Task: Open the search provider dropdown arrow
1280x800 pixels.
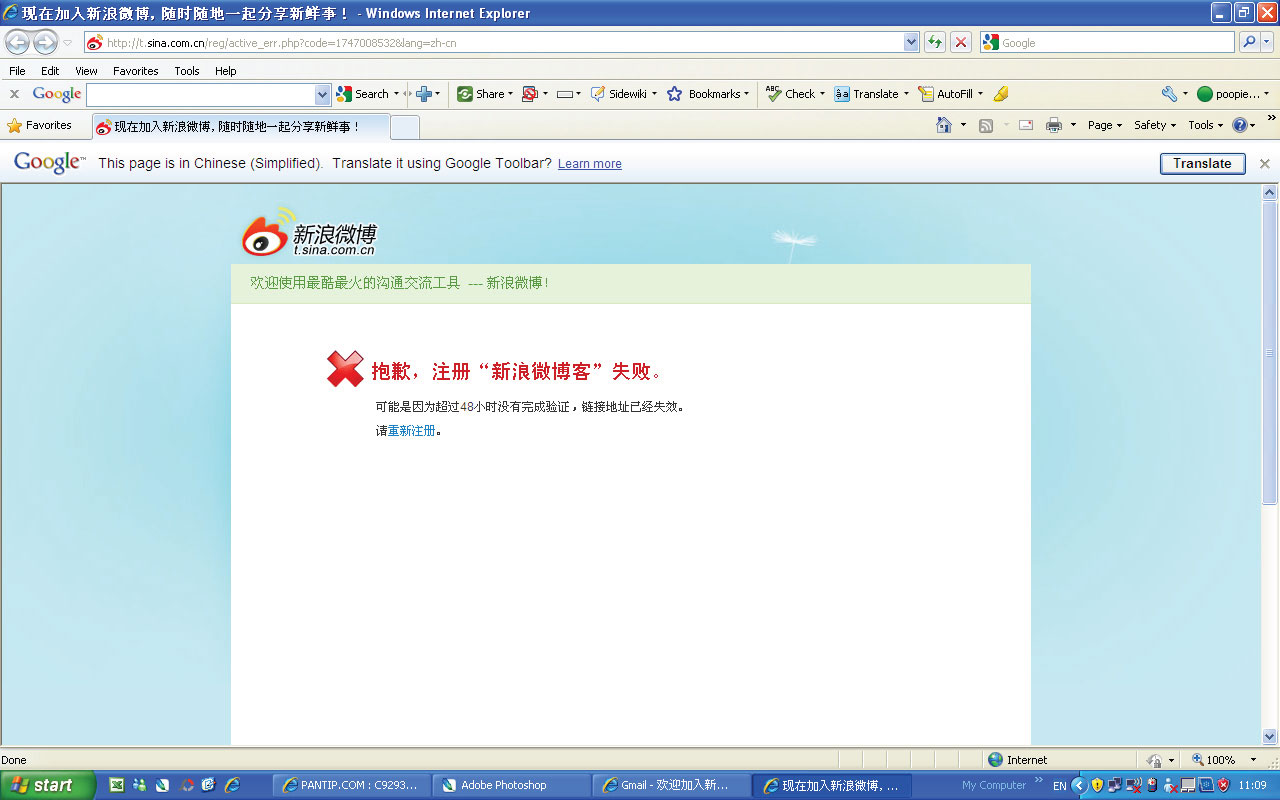Action: pos(1268,42)
